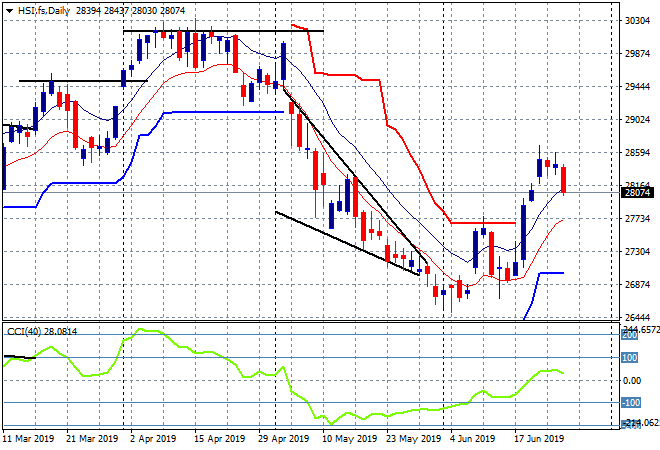The width and height of the screenshot is (660, 450).
Task: Select the 11 Mar 2019 date label
Action: [x=28, y=439]
